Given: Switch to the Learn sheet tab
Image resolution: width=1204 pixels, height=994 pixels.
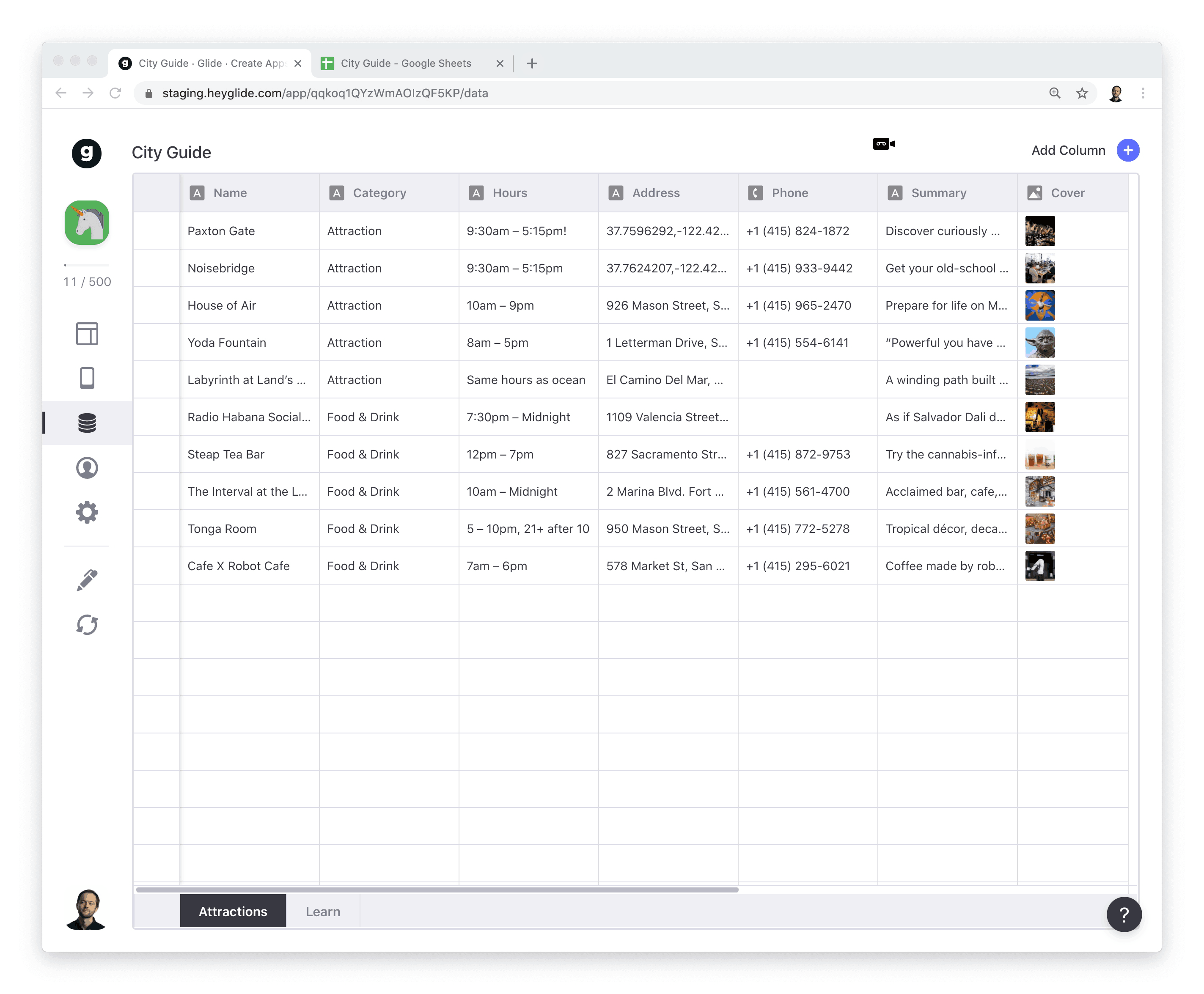Looking at the screenshot, I should coord(322,911).
